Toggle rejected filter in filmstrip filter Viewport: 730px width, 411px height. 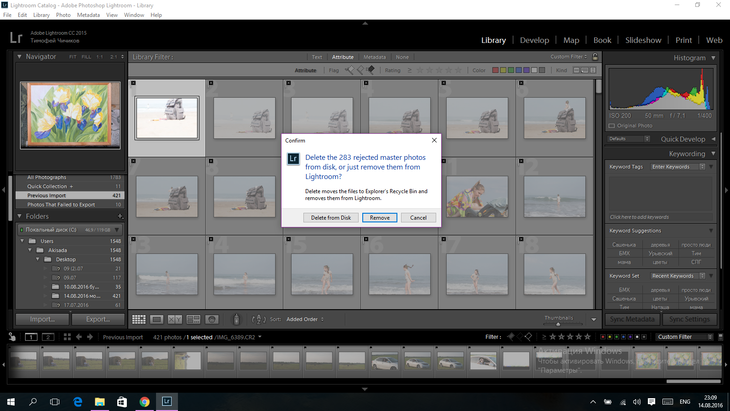point(528,337)
